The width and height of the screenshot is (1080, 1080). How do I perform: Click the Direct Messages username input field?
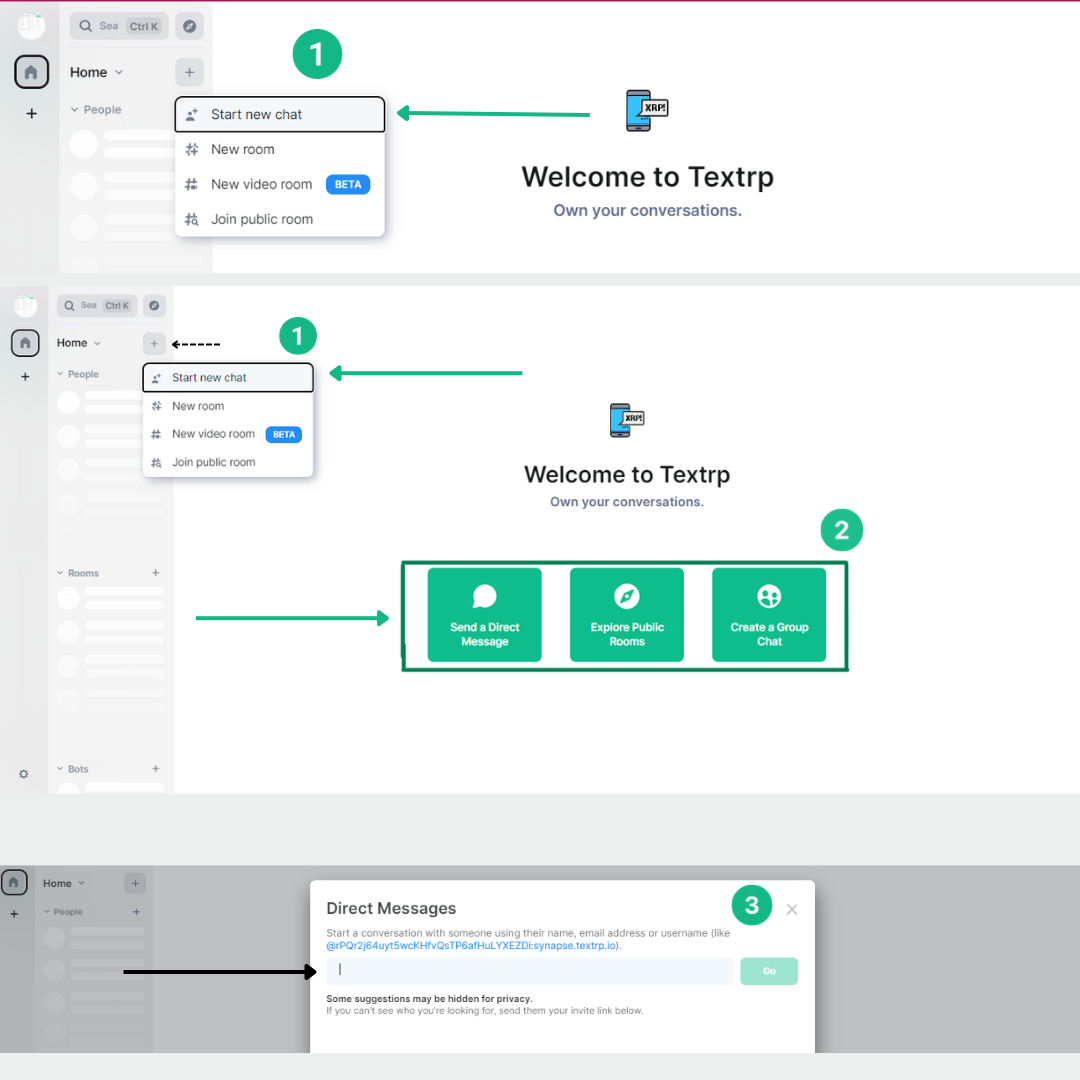pyautogui.click(x=530, y=971)
